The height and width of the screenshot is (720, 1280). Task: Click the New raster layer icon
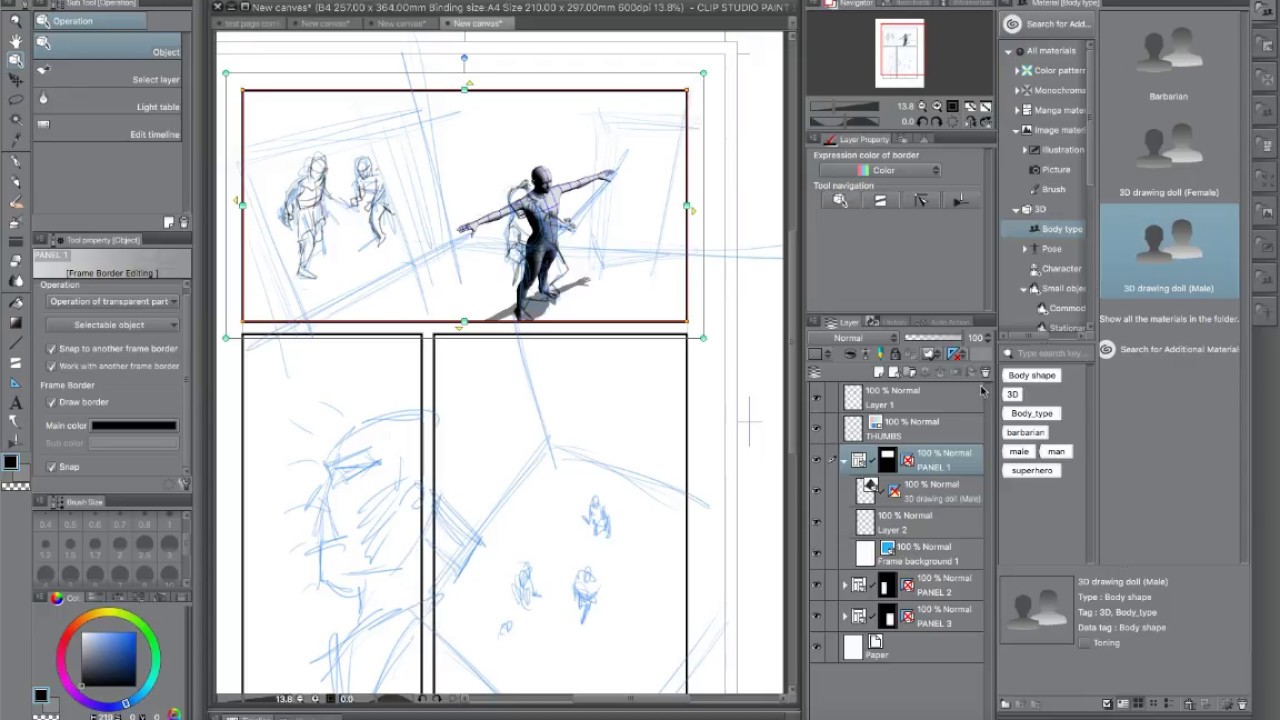[x=879, y=372]
